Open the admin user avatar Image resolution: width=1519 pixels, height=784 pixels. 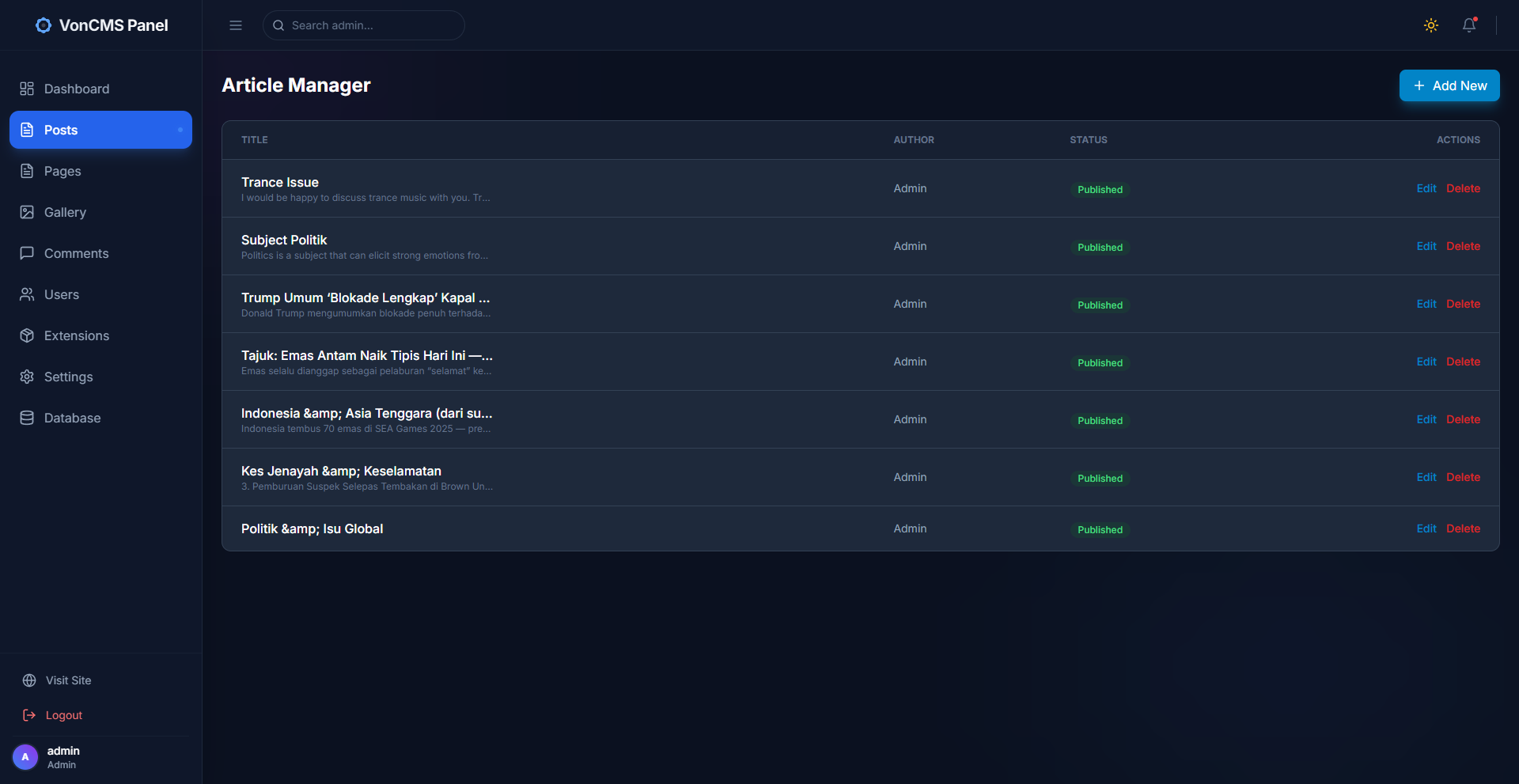25,757
